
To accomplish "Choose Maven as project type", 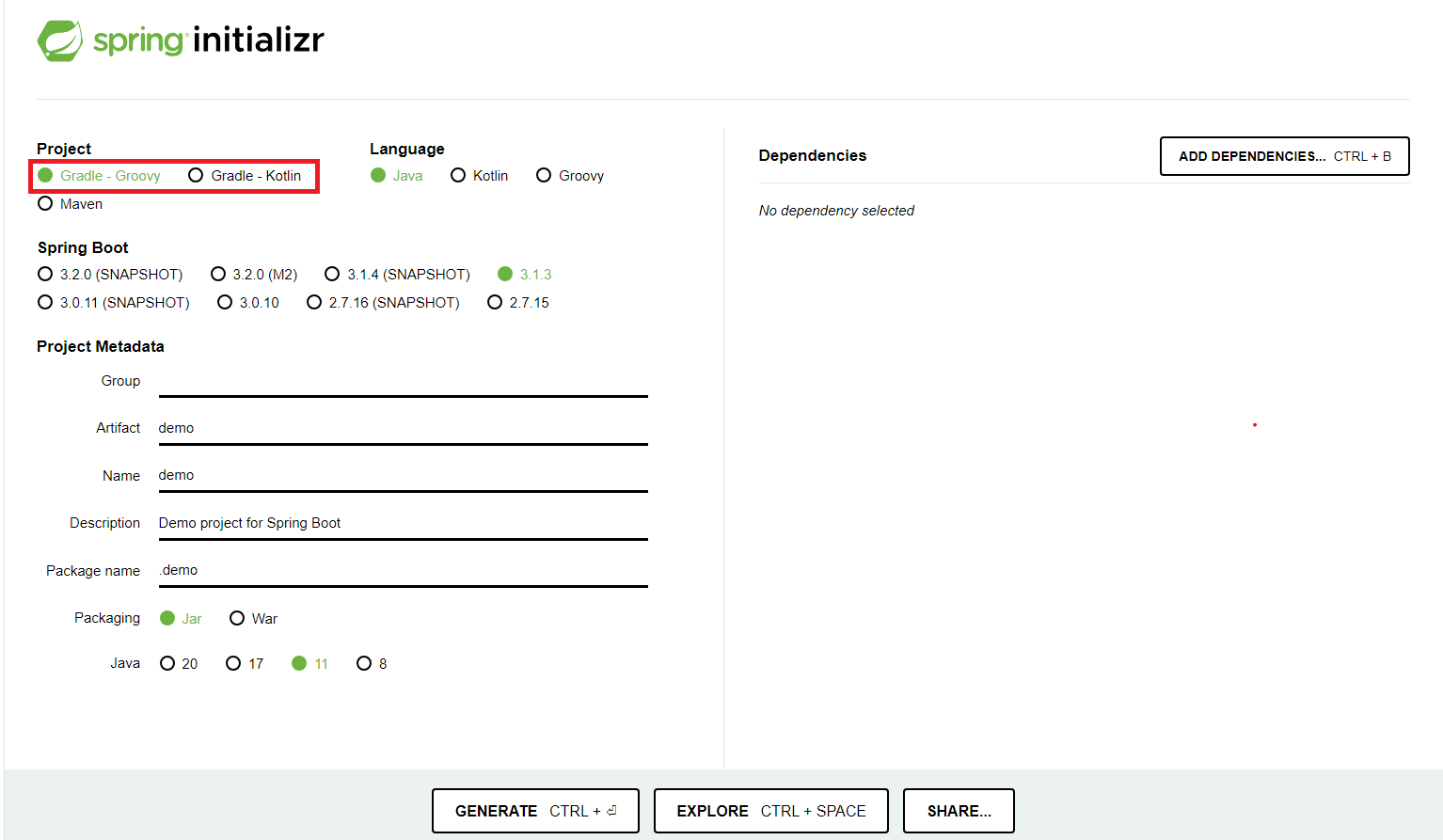I will [x=70, y=204].
